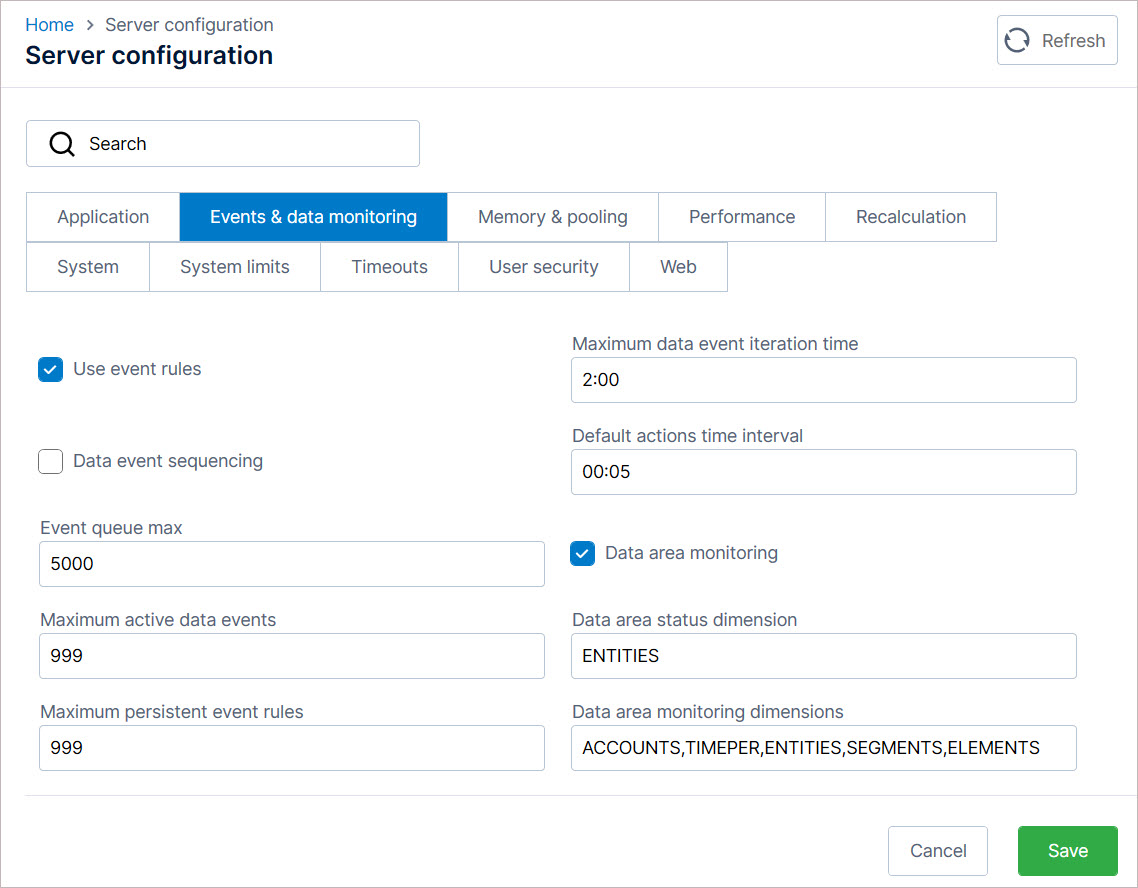
Task: Click the circular refresh arrows icon
Action: click(1017, 40)
